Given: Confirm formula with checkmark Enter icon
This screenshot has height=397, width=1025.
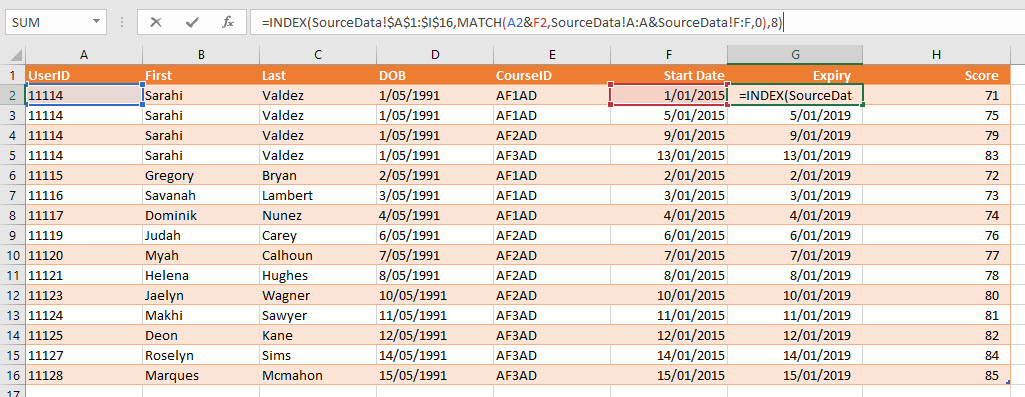Looking at the screenshot, I should 192,22.
